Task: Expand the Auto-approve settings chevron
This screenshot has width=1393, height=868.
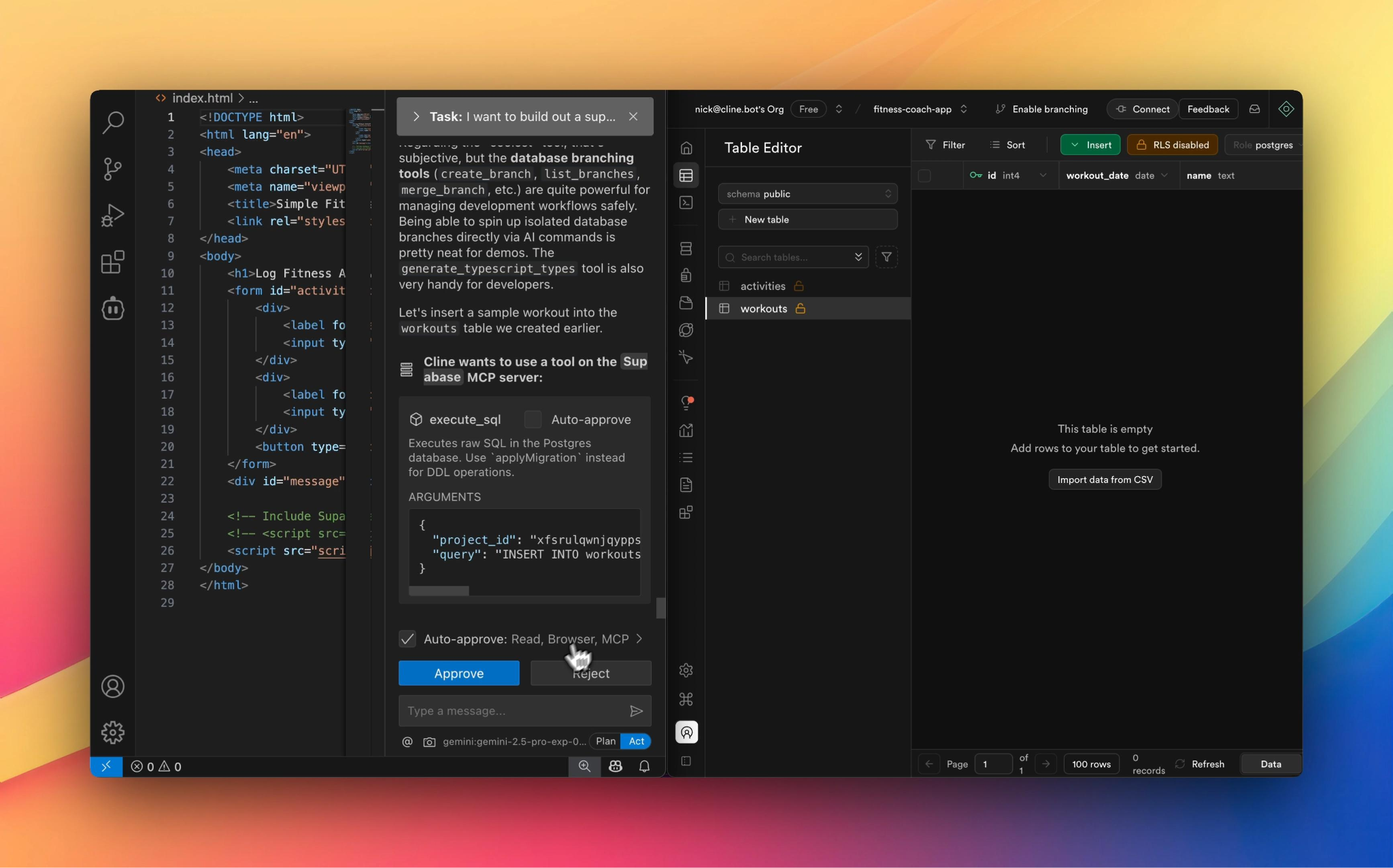Action: (x=639, y=639)
